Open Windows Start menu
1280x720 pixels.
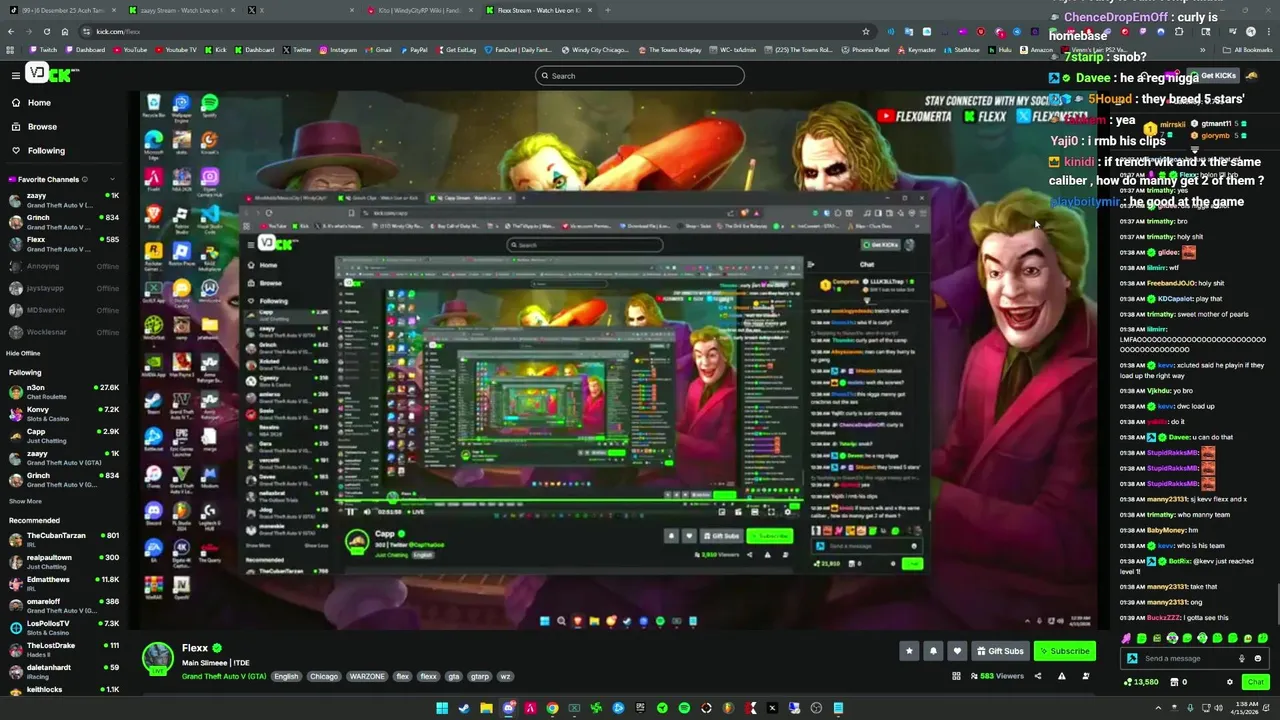(x=442, y=708)
